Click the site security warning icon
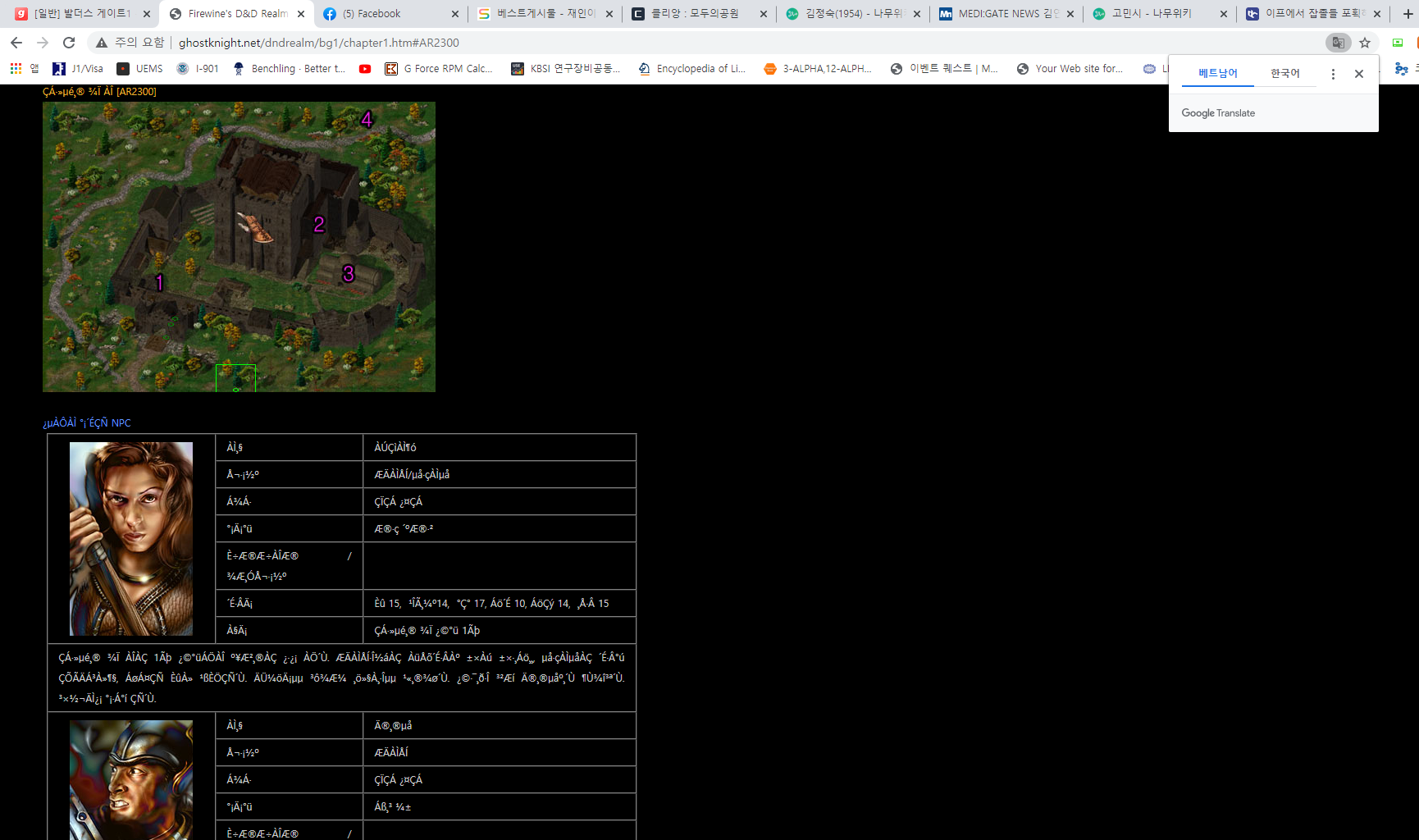Screen dimensions: 1419x840 (102, 43)
